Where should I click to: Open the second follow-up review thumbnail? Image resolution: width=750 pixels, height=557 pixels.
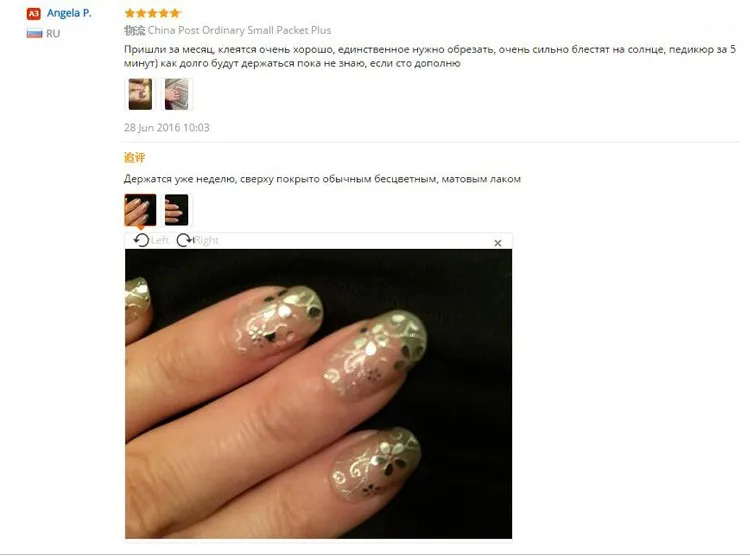176,210
